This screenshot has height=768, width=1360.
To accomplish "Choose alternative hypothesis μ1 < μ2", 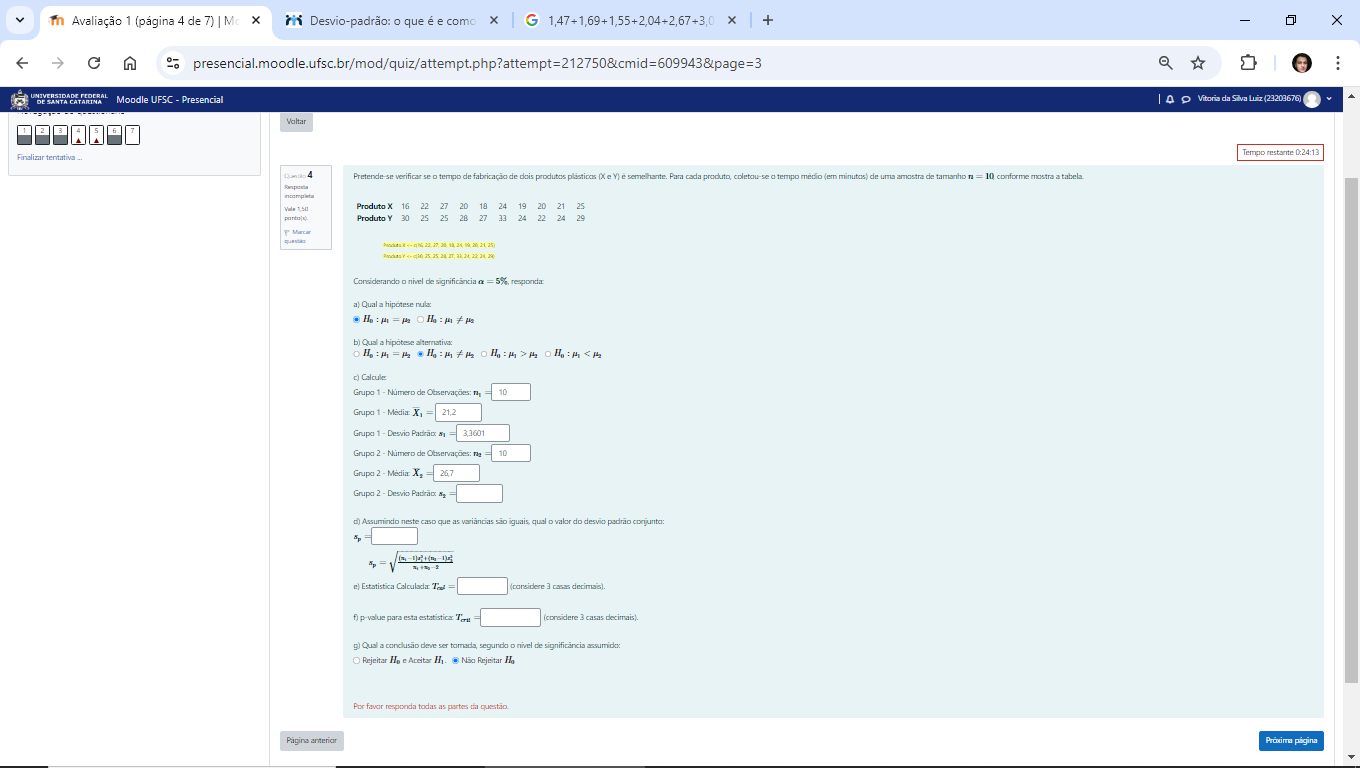I will [549, 354].
